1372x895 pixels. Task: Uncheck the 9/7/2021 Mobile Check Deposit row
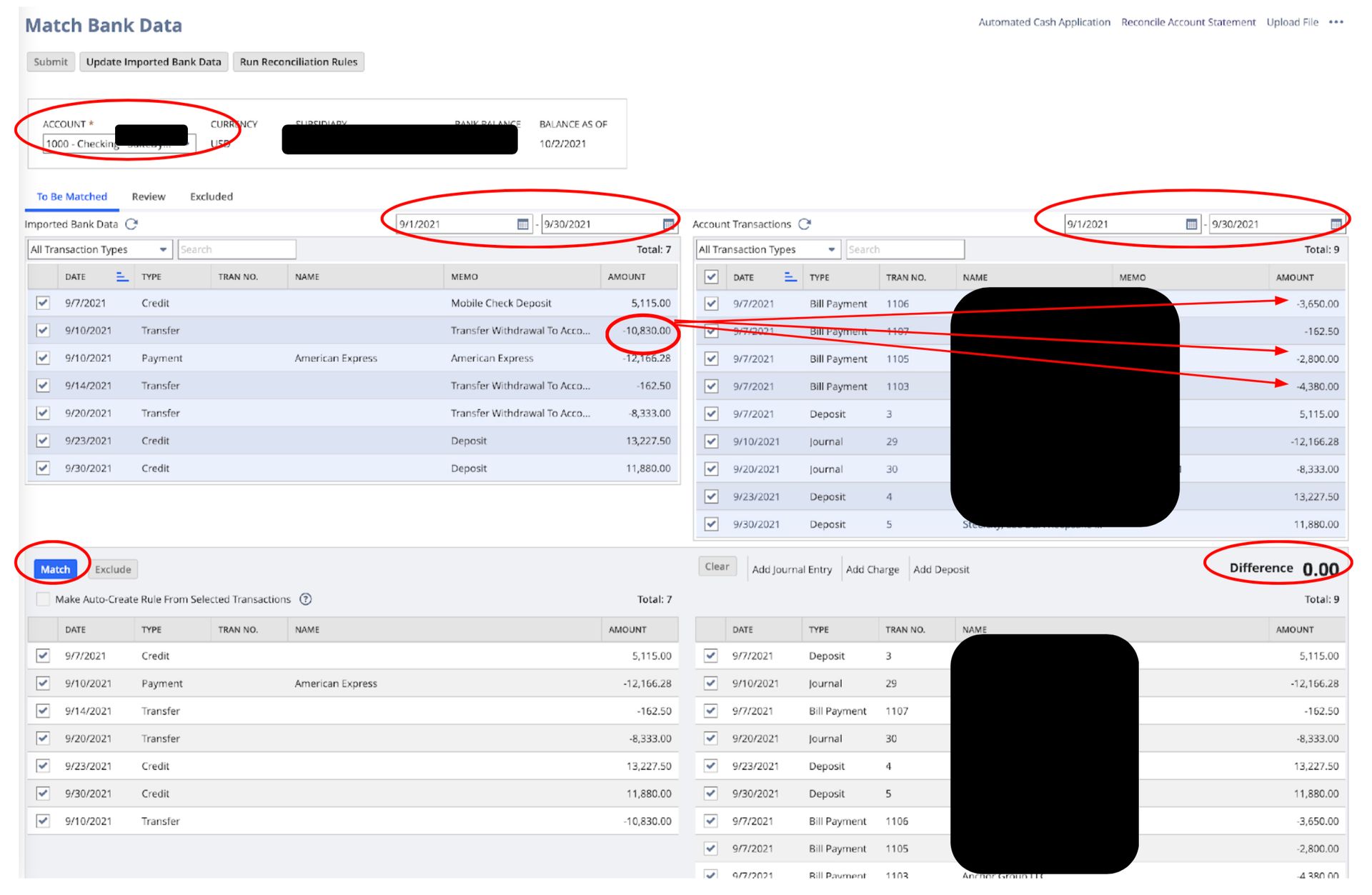point(44,303)
